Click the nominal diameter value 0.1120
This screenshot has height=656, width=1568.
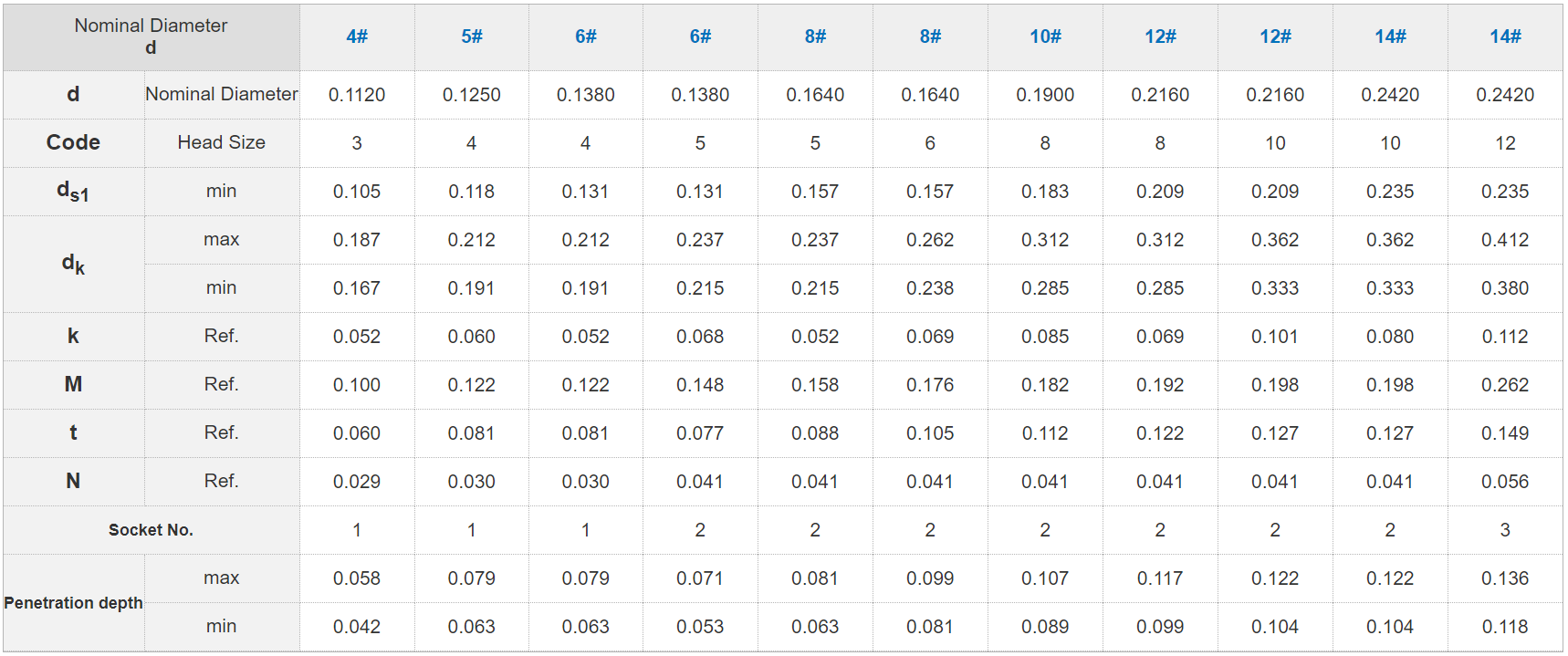[x=357, y=95]
